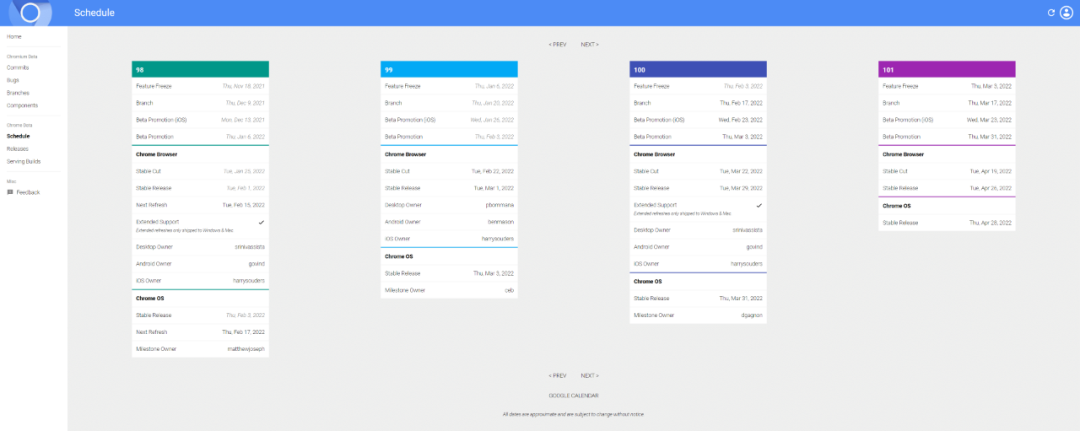
Task: Navigate to Branches in sidebar
Action: 18,92
